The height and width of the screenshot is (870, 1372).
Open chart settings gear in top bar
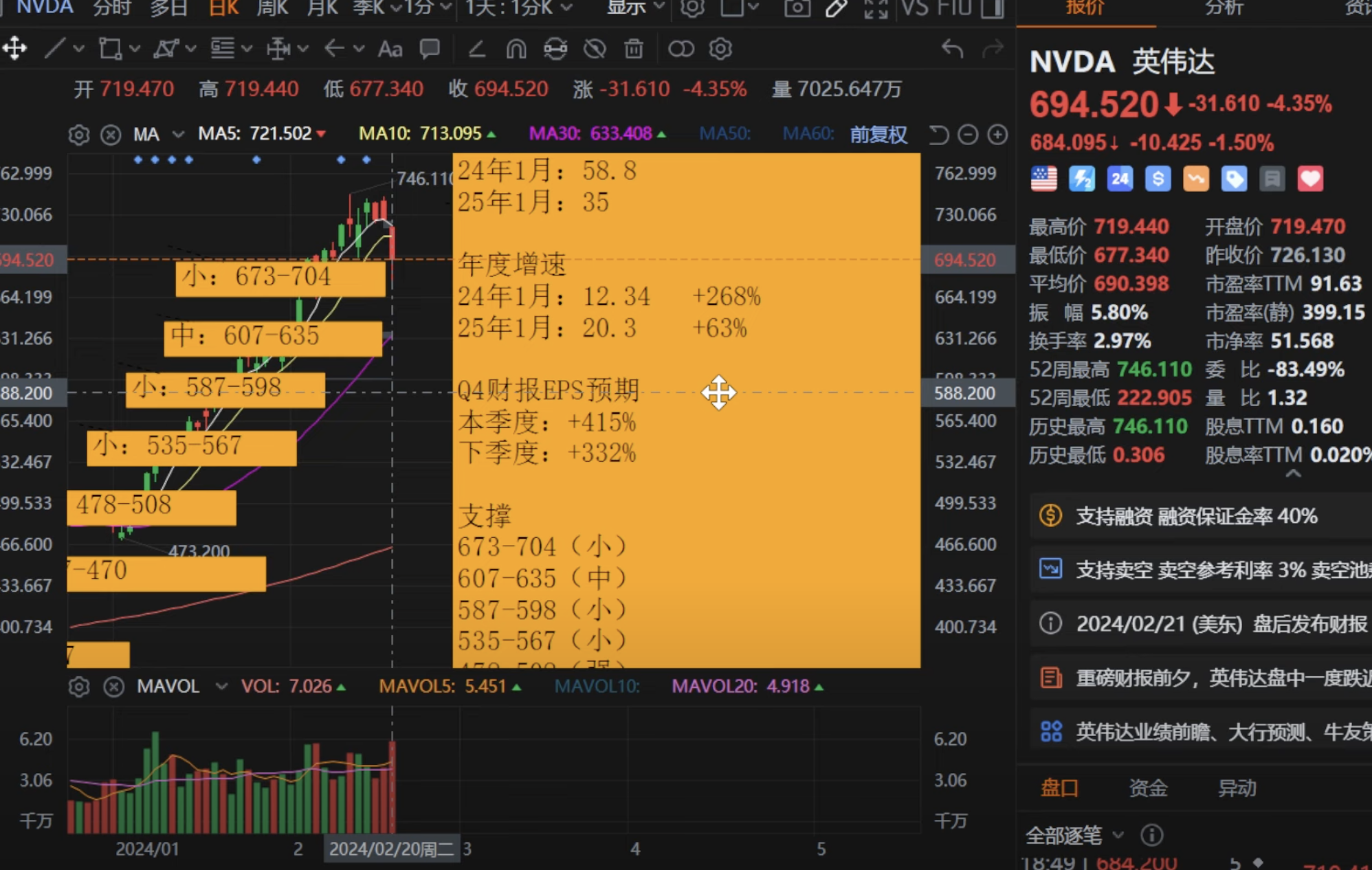[692, 8]
